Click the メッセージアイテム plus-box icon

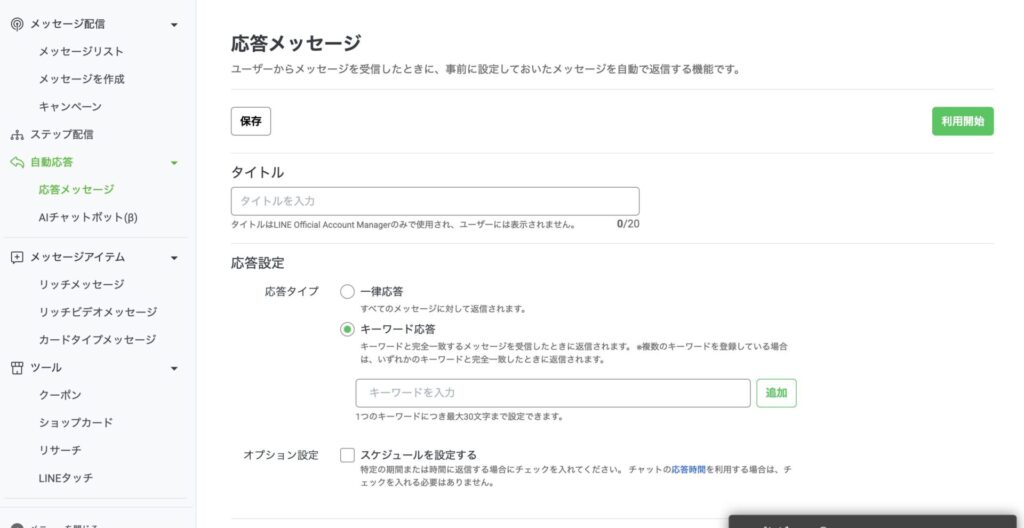tap(16, 257)
